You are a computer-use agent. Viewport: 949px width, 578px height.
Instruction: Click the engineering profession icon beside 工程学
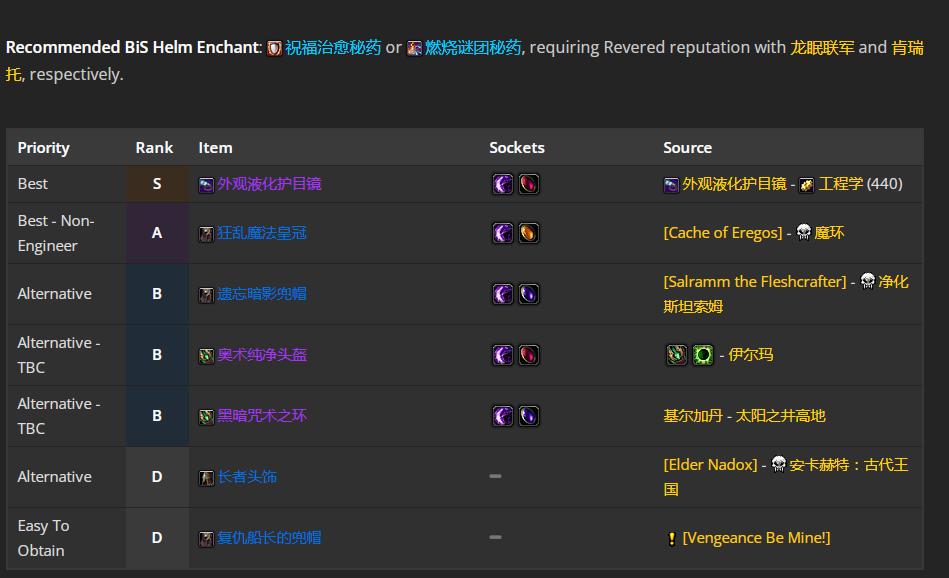click(x=806, y=185)
